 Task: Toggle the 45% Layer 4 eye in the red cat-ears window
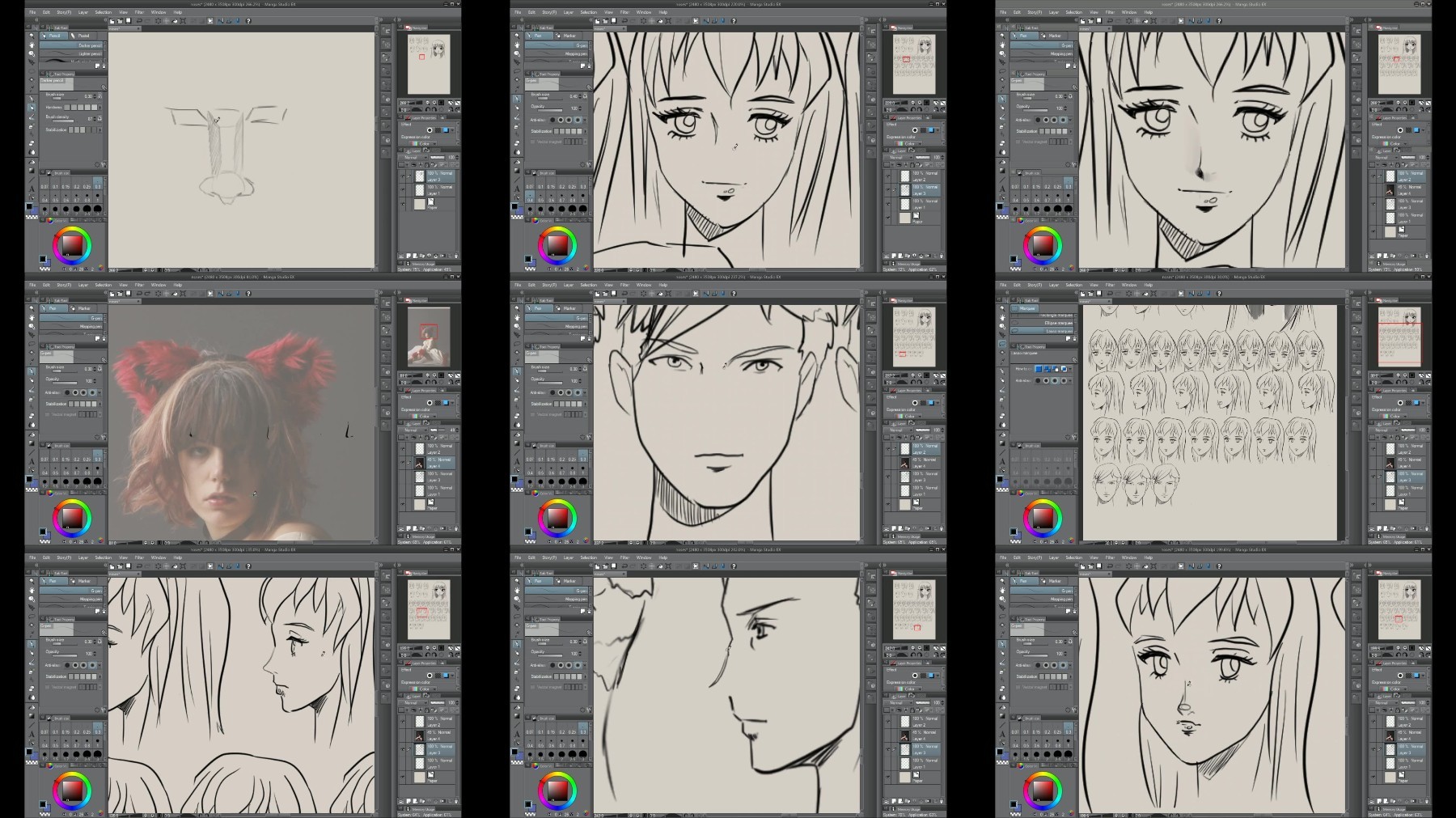pyautogui.click(x=403, y=462)
